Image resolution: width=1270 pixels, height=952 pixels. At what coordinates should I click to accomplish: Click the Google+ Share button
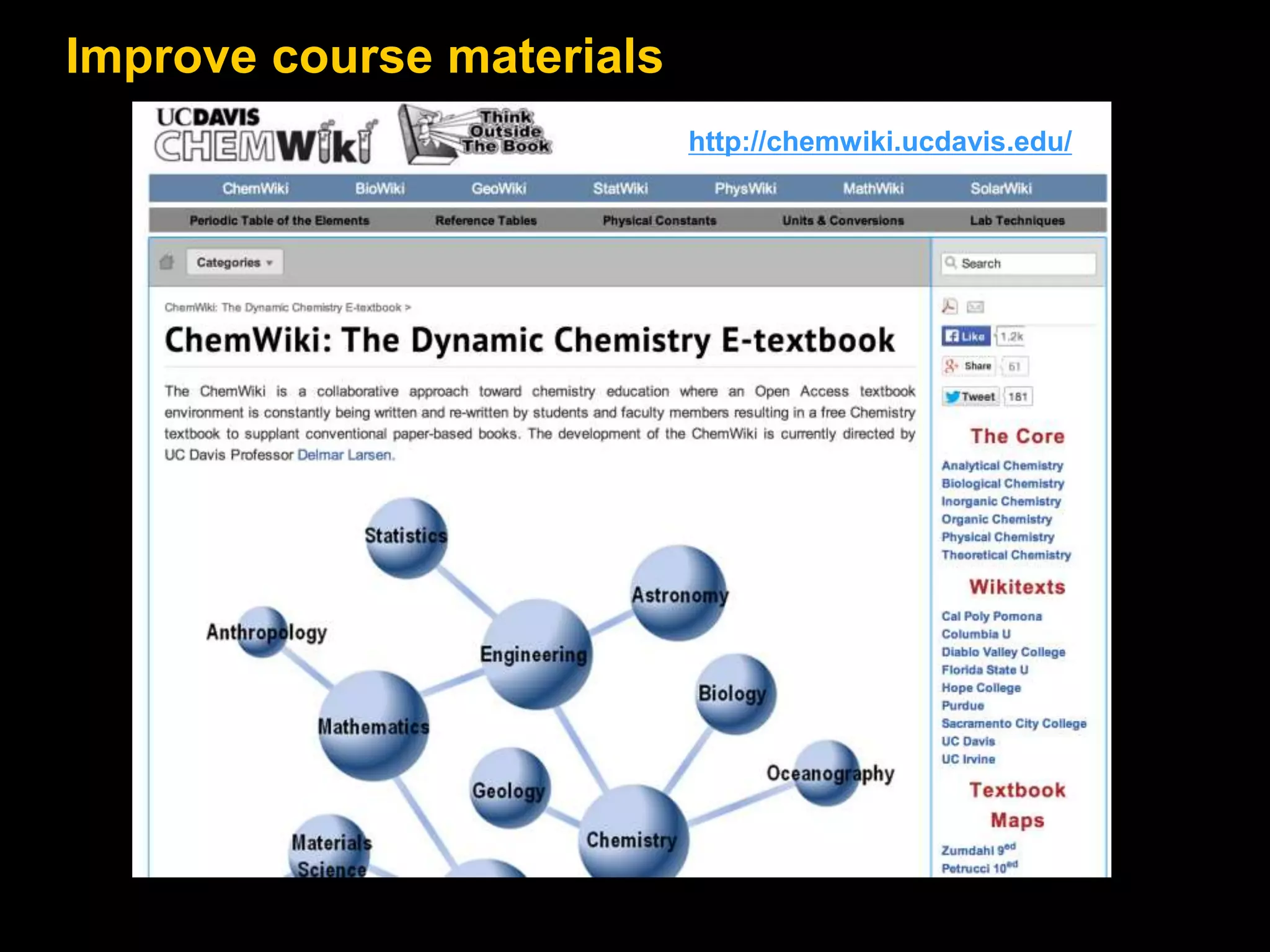[x=969, y=366]
